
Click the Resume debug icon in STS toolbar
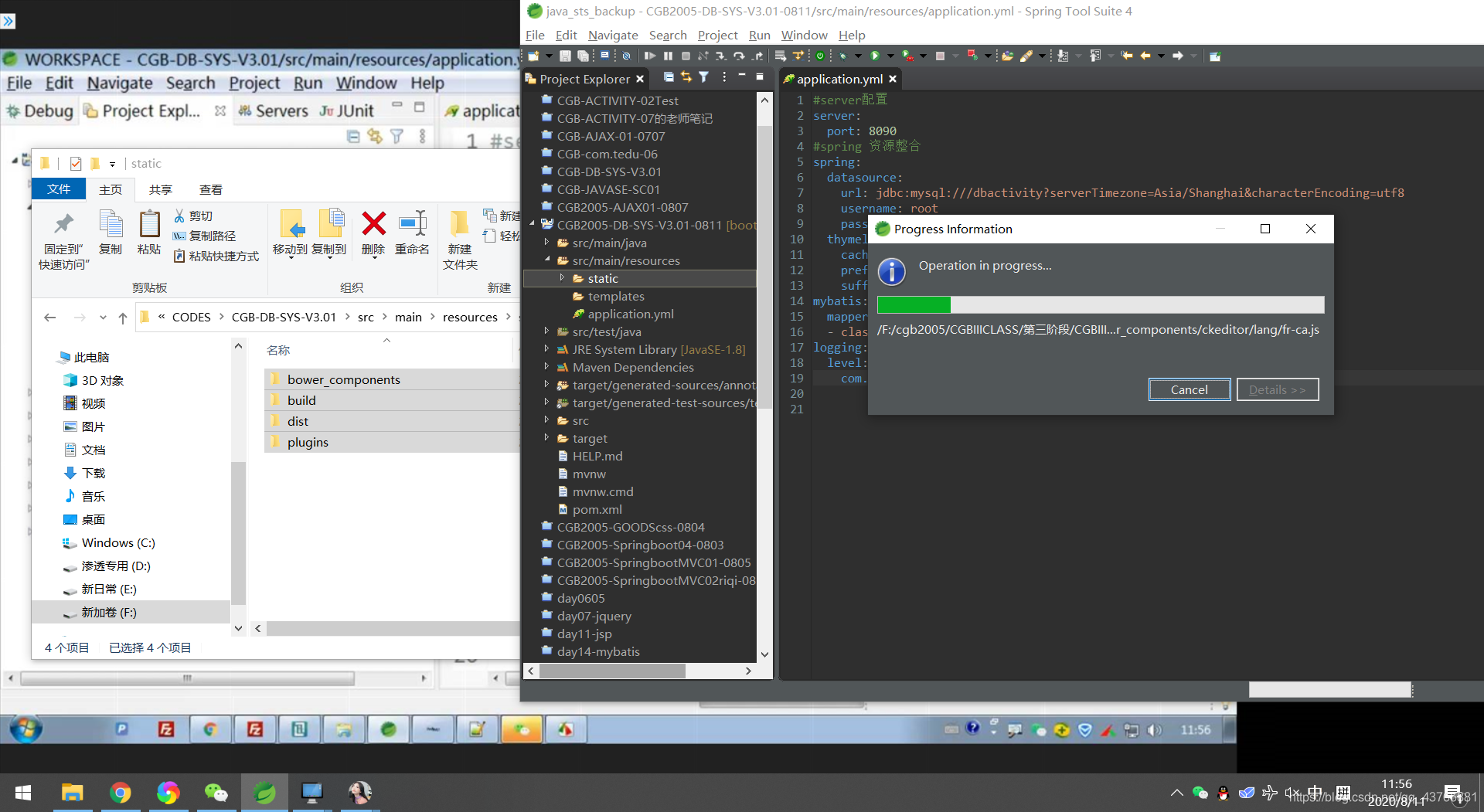point(650,56)
